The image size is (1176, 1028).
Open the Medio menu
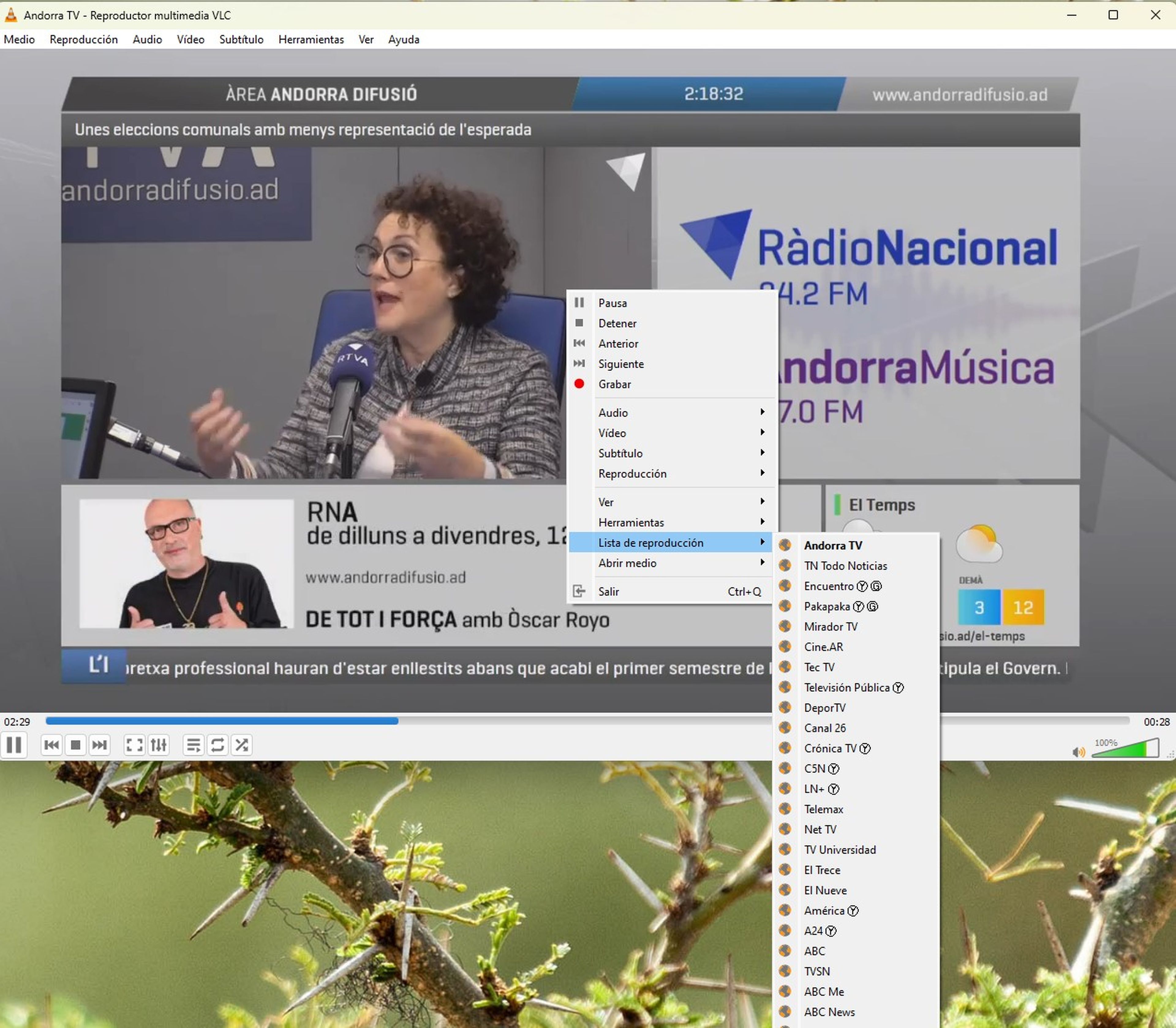(x=20, y=39)
